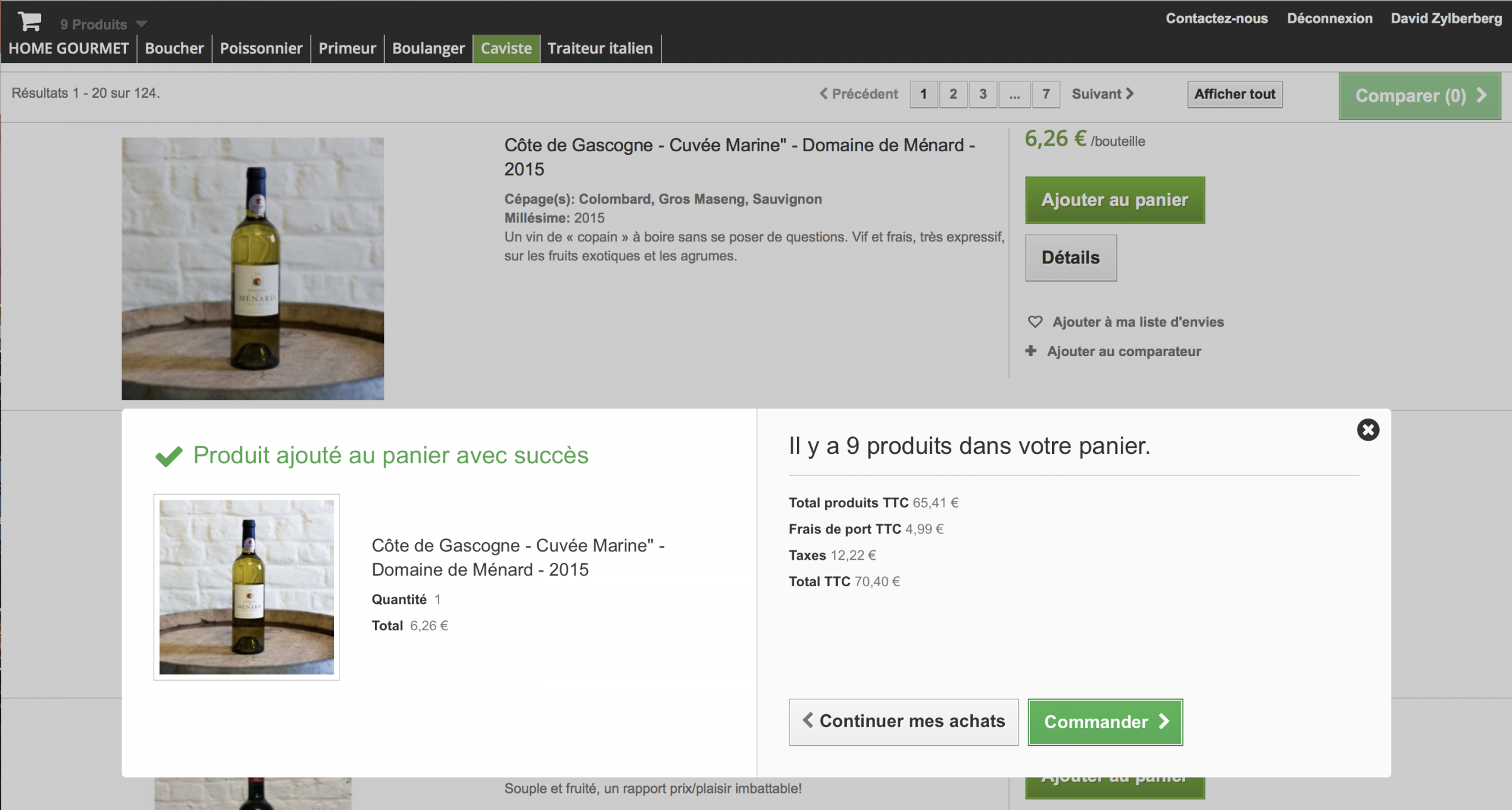Open Détails for Cuvée Marine wine
Image resolution: width=1512 pixels, height=810 pixels.
pos(1070,258)
